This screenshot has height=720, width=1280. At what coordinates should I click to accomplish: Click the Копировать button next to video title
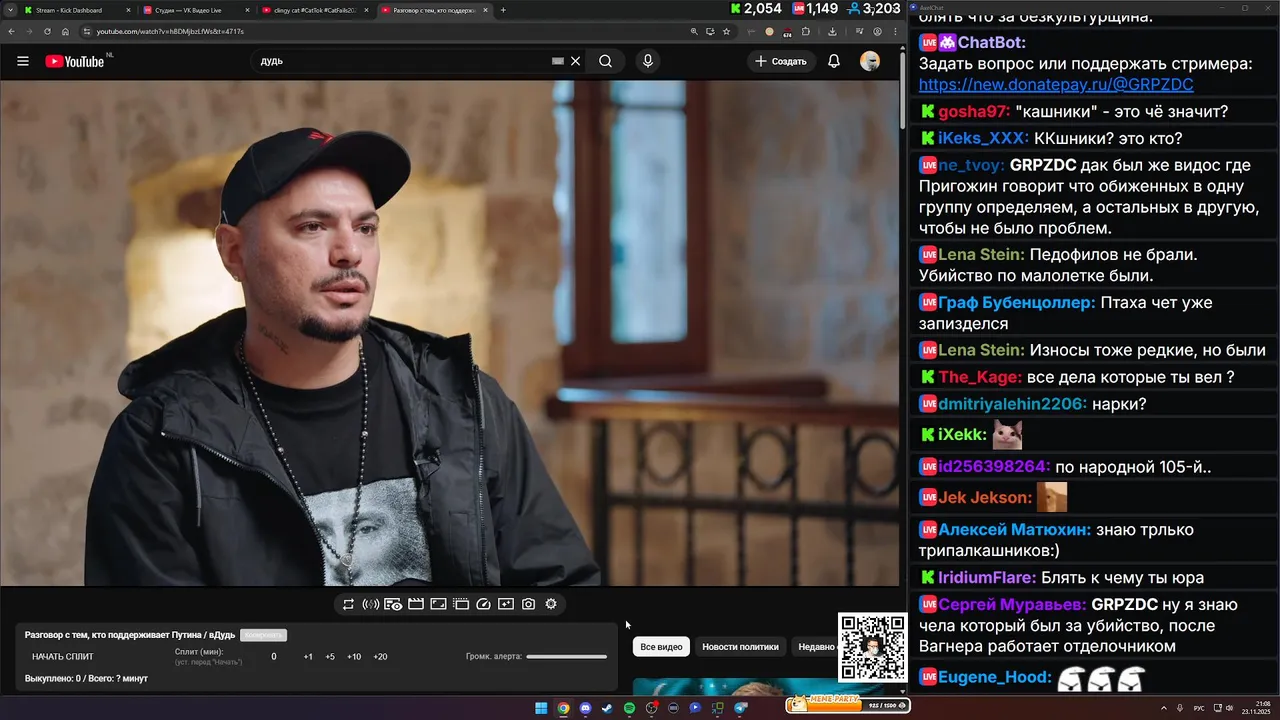263,635
